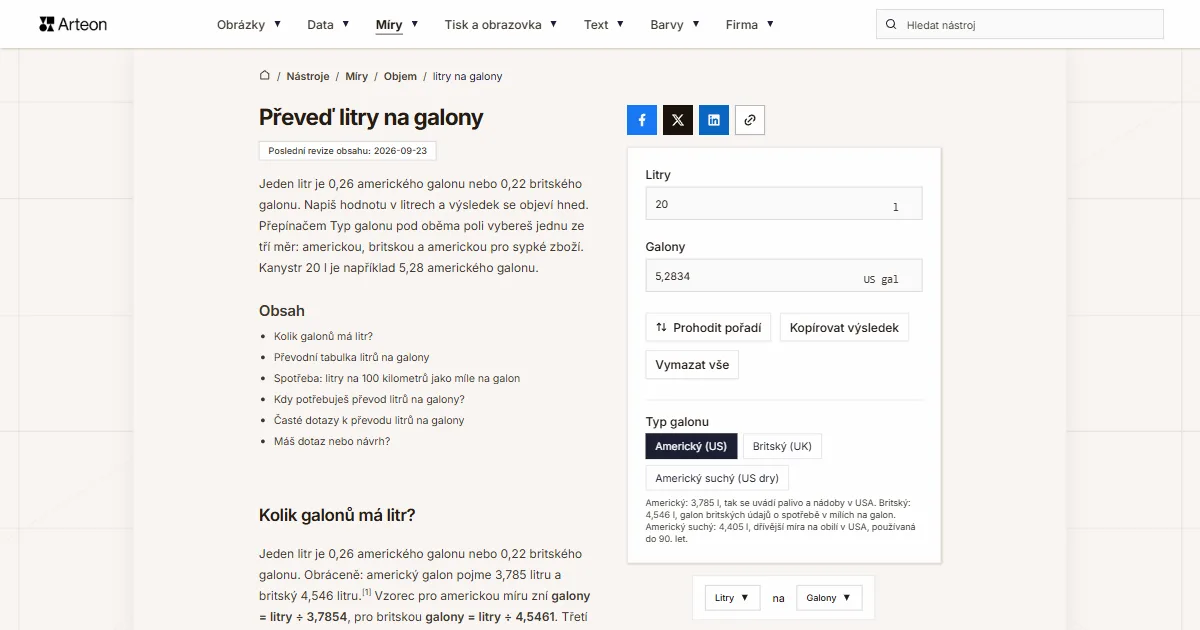Open the Míry breadcrumb link
Screen dimensions: 1200x630
[357, 76]
